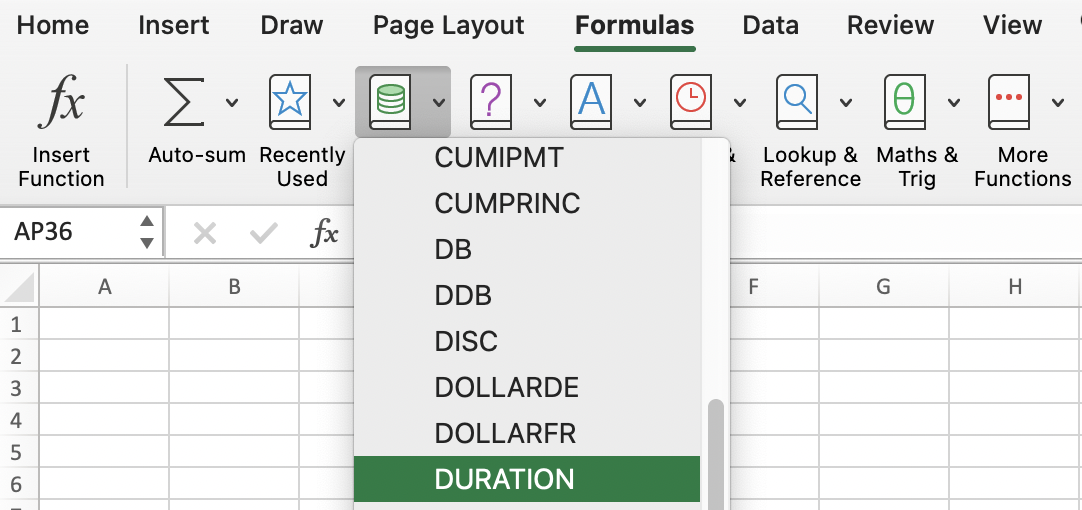
Task: Click cell A1 in the sheet
Action: coord(104,324)
